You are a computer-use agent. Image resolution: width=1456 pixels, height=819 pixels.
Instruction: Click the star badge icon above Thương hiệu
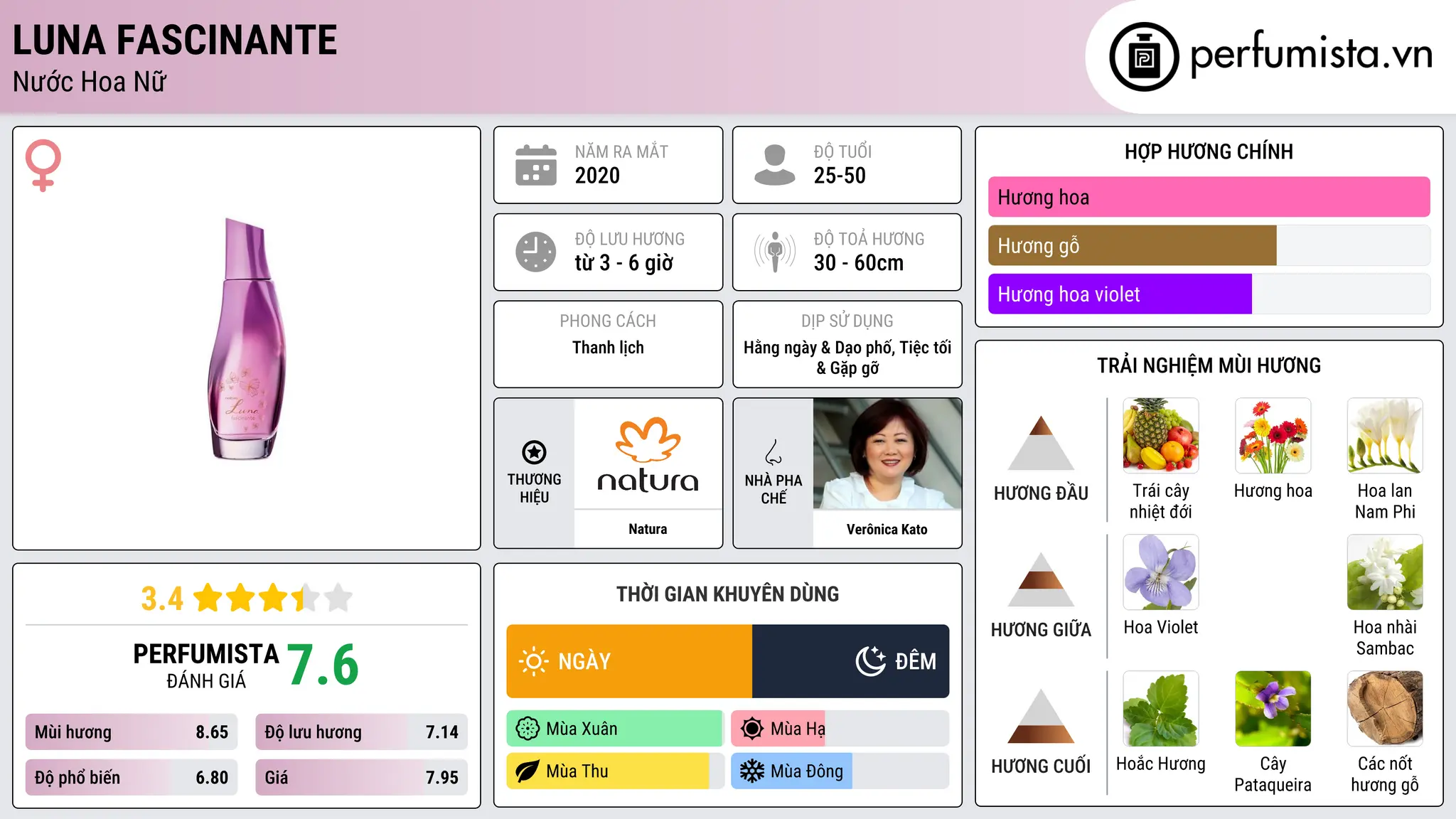534,452
